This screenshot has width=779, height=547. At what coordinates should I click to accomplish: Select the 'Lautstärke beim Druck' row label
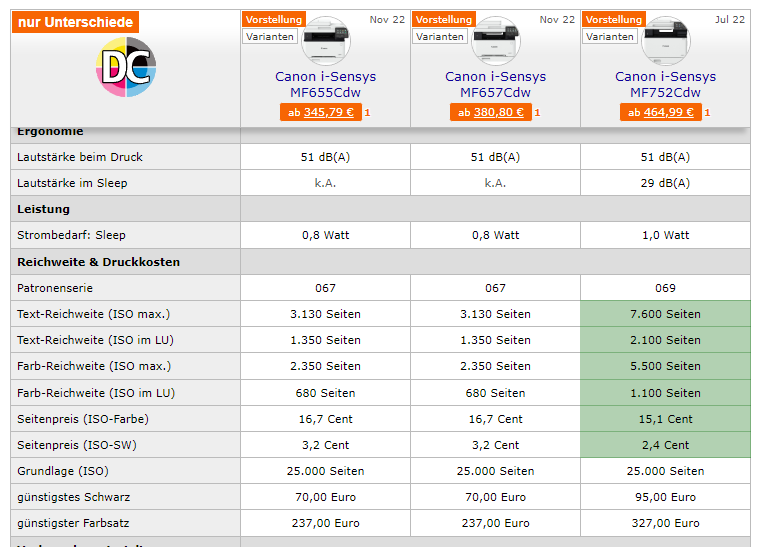point(79,157)
